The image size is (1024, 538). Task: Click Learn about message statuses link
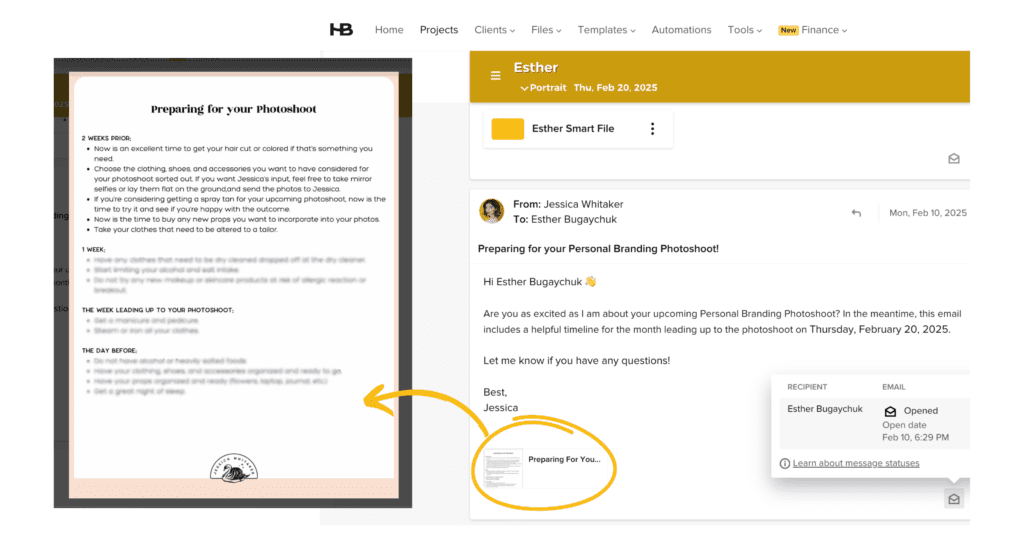[856, 464]
